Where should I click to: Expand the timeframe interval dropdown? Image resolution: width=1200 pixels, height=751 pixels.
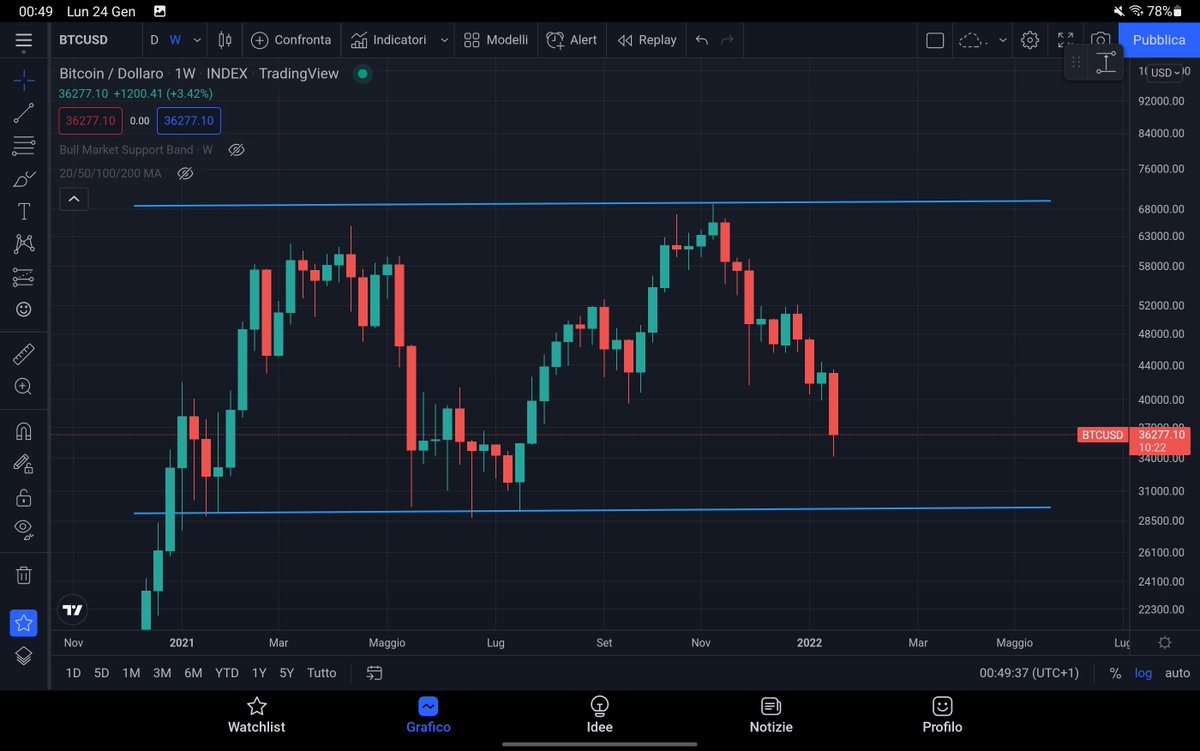click(x=197, y=40)
